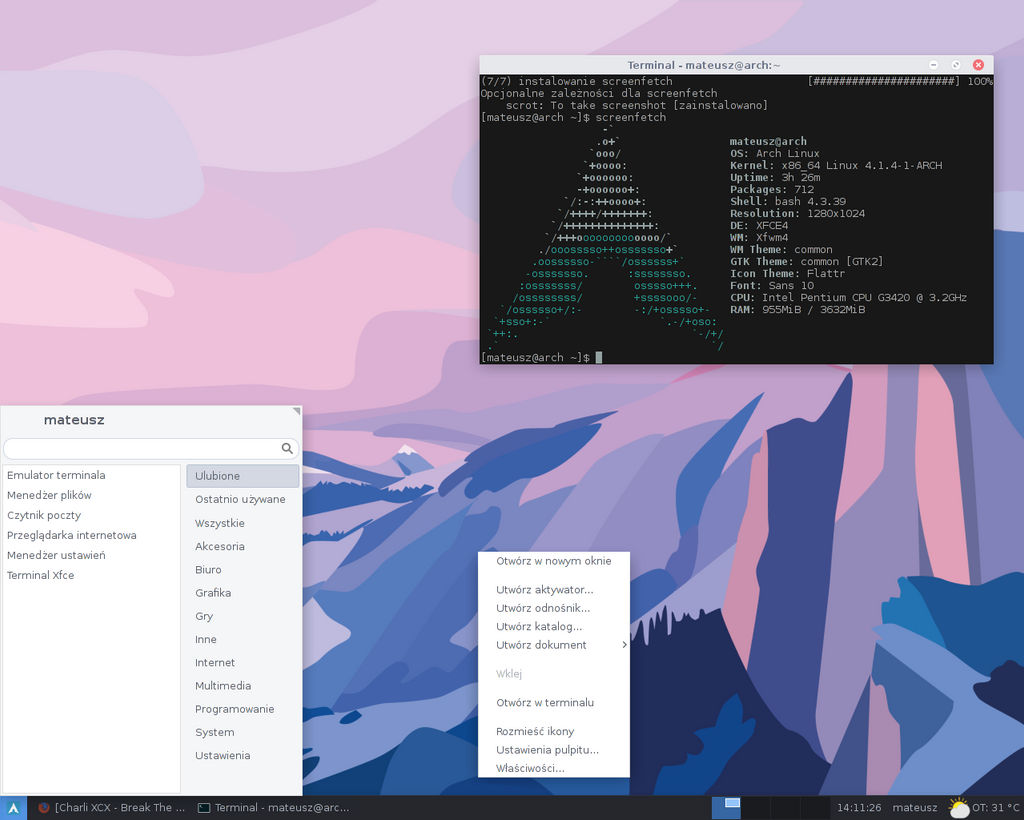Choose Utwórz odnośnik... entry
The width and height of the screenshot is (1024, 820).
[554, 608]
